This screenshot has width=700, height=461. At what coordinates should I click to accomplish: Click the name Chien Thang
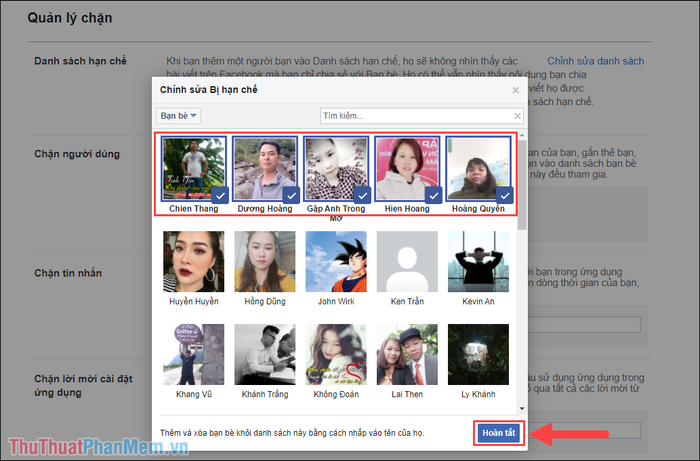[x=194, y=209]
